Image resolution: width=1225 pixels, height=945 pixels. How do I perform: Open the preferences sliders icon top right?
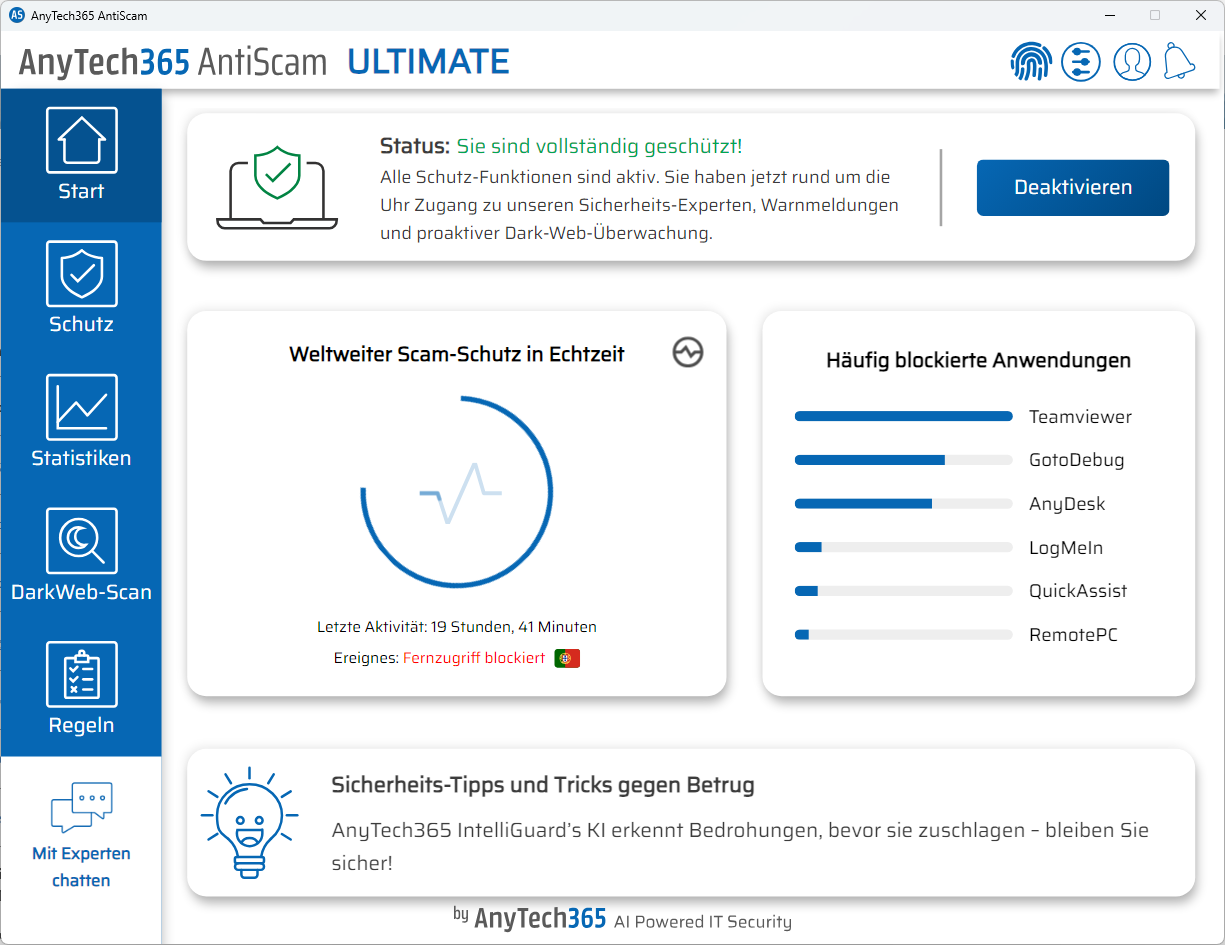pyautogui.click(x=1081, y=61)
